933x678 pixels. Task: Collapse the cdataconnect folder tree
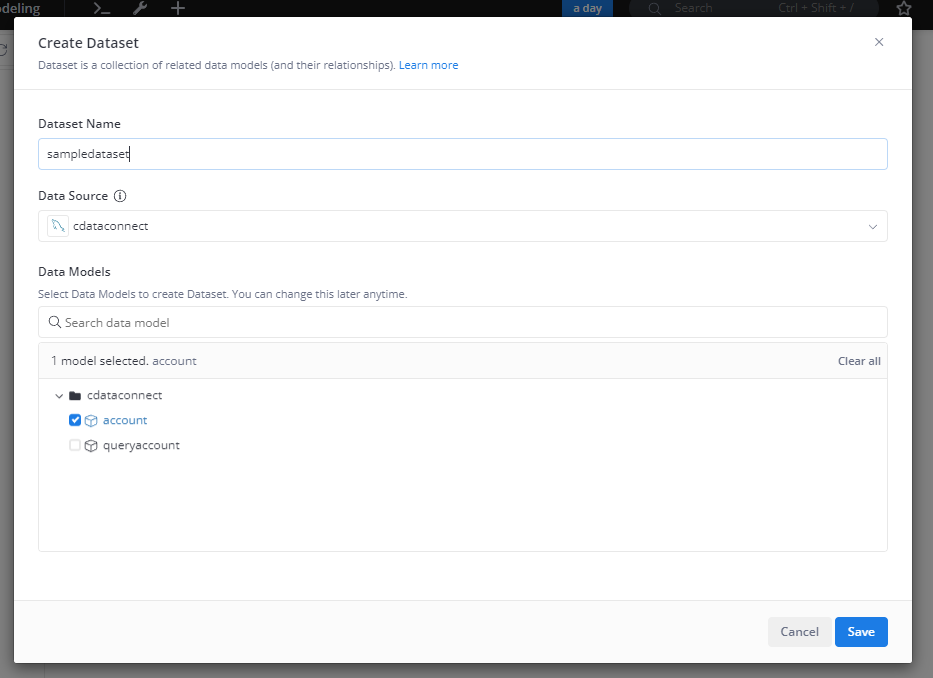59,396
